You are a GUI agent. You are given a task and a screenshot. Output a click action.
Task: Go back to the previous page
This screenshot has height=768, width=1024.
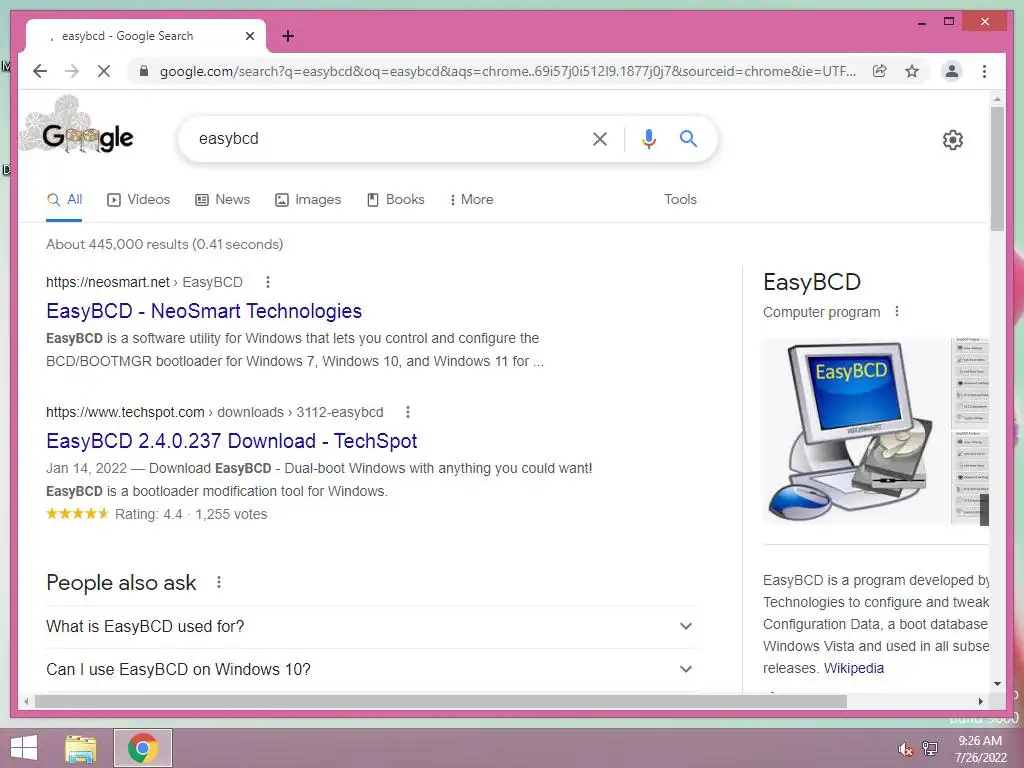[40, 71]
